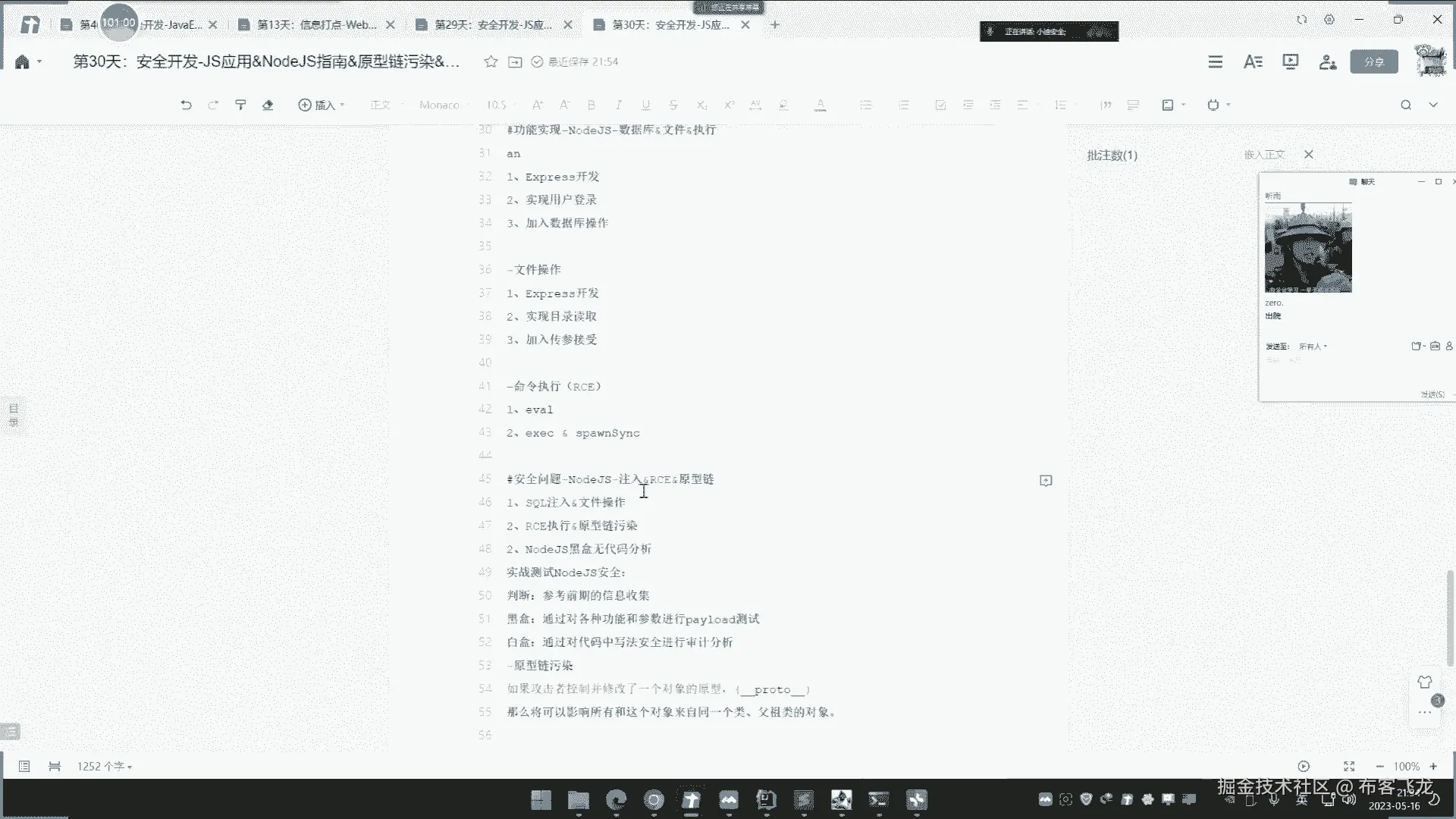Open file explorer from the taskbar
This screenshot has height=819, width=1456.
pyautogui.click(x=578, y=799)
